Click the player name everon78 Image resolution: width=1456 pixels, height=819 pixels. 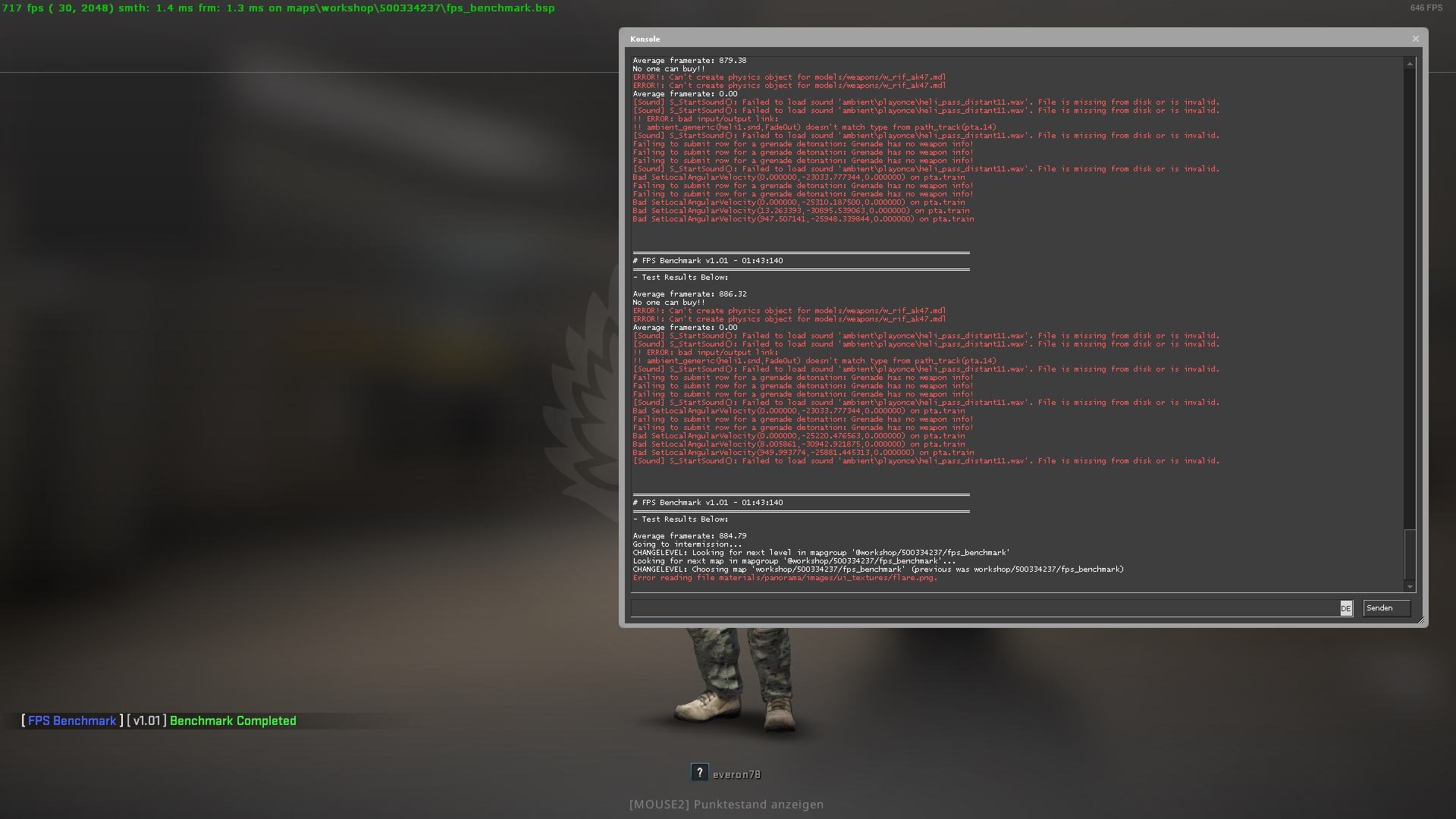736,774
